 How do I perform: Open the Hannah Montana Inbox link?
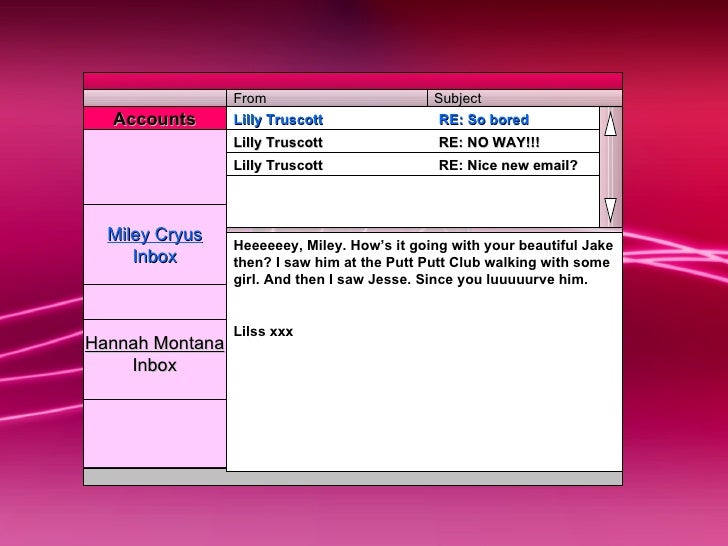tap(155, 354)
